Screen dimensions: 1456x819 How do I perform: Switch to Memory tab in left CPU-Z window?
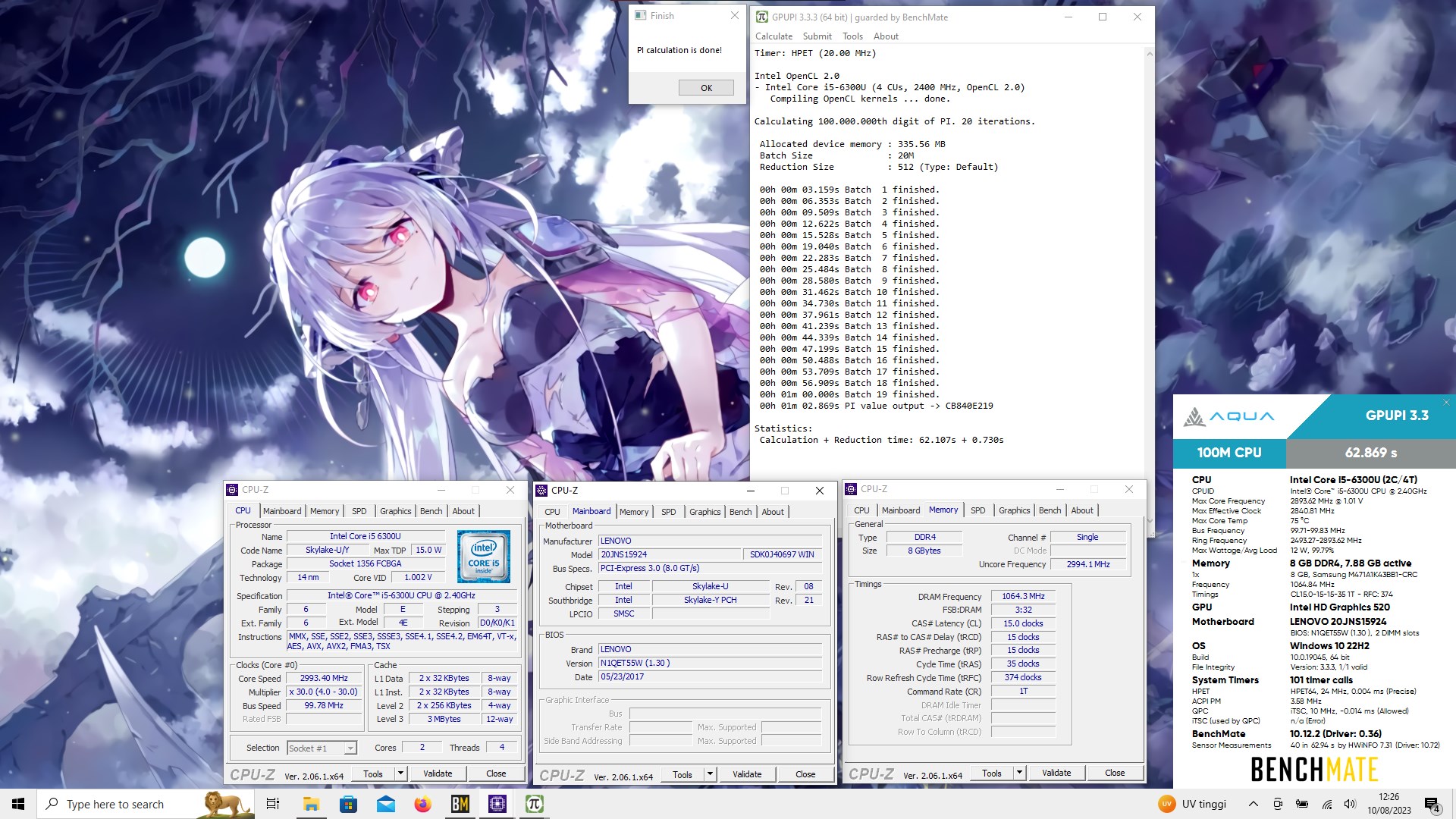pyautogui.click(x=325, y=511)
